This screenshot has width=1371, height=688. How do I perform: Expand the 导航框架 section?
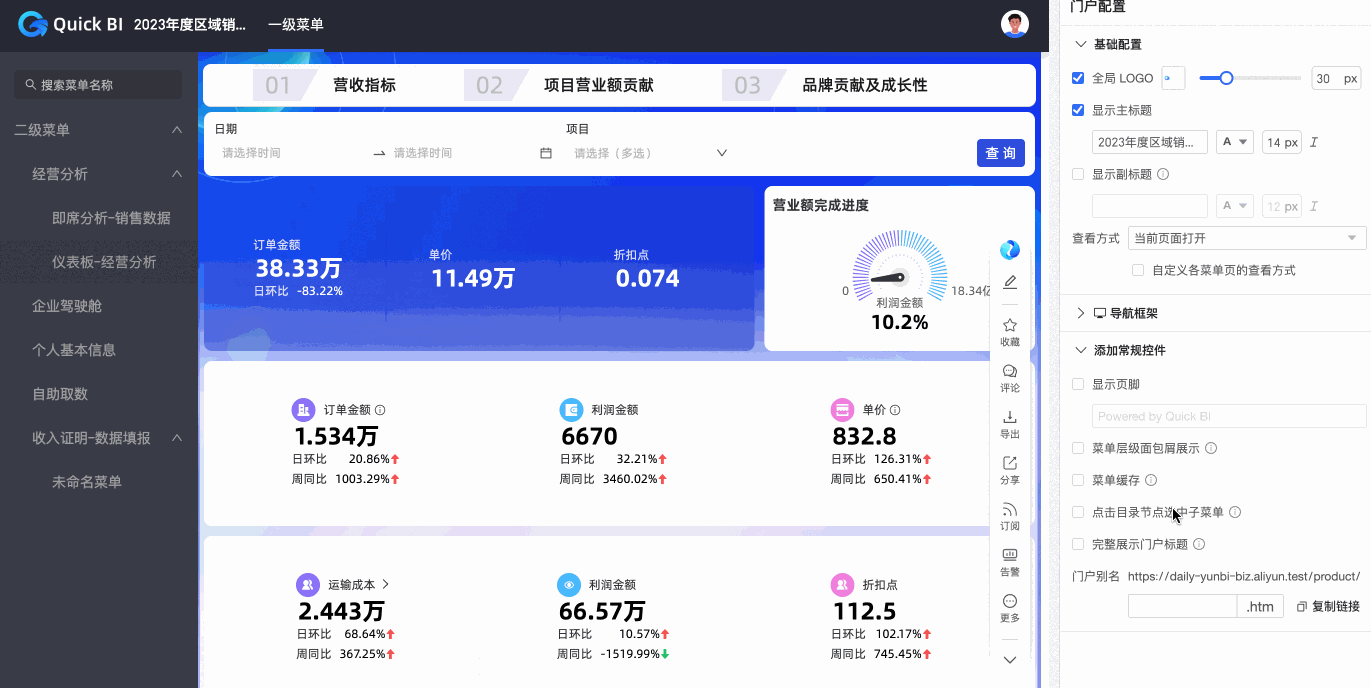(1080, 313)
